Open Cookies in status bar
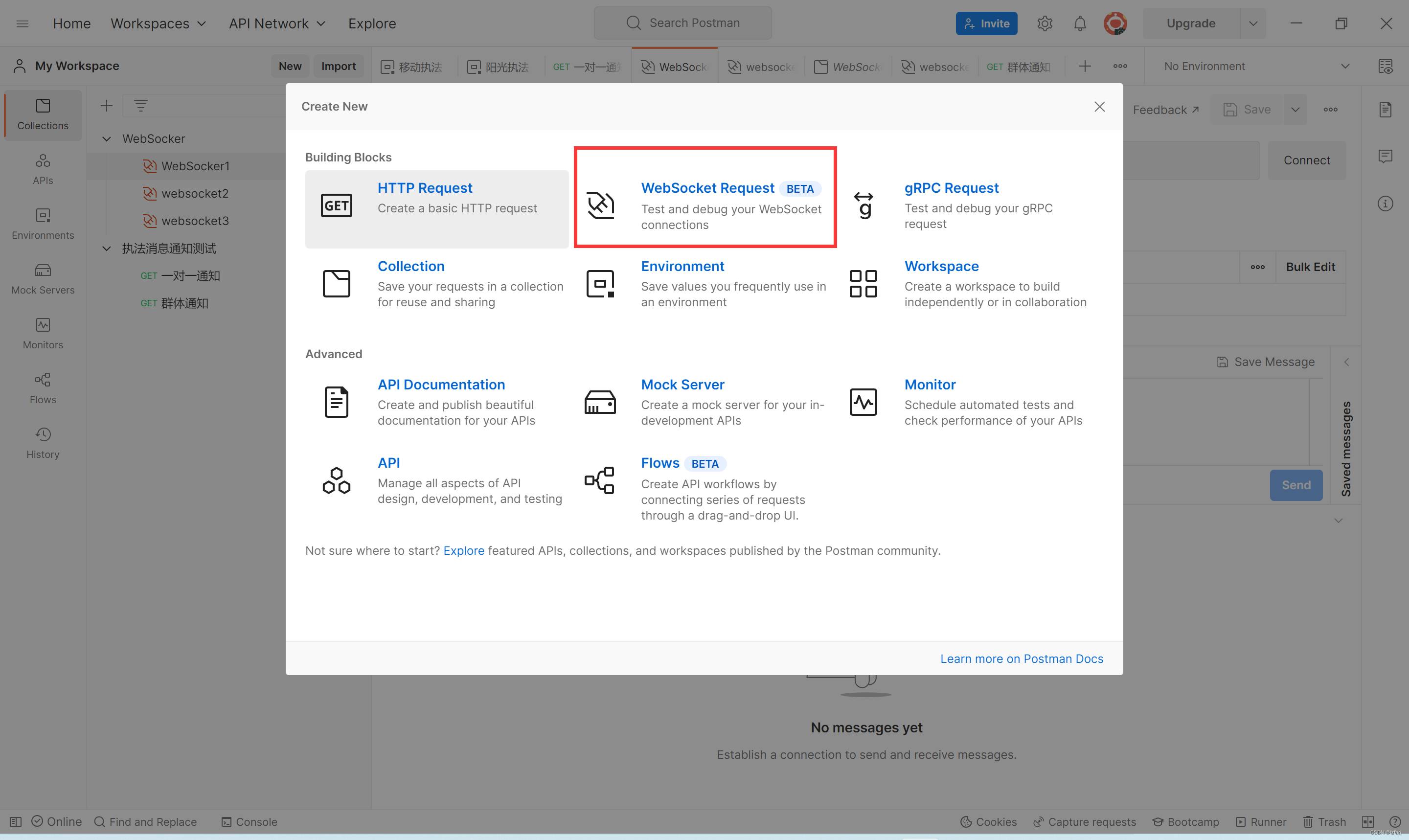This screenshot has width=1409, height=840. [x=988, y=821]
